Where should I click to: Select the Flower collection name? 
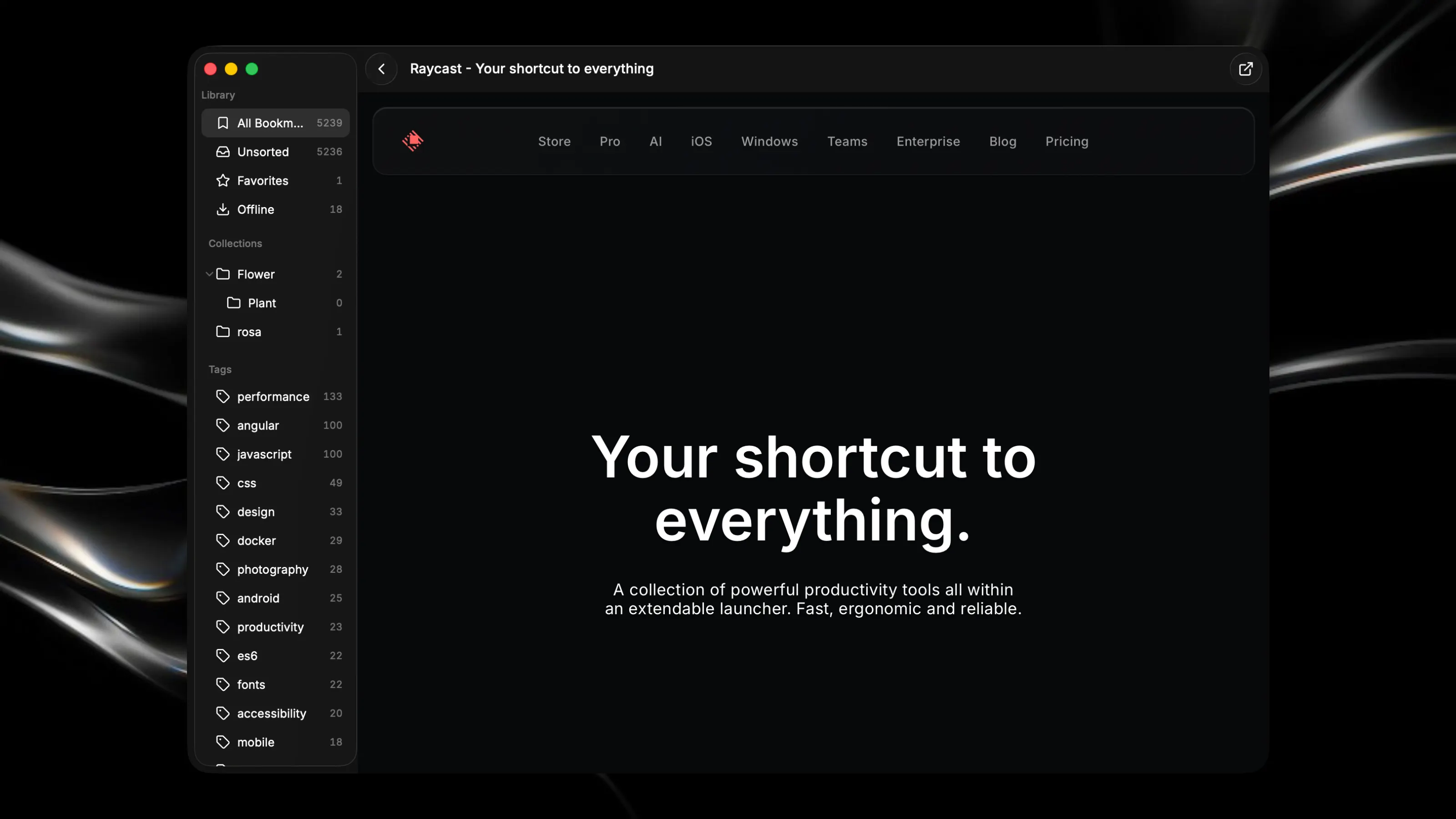point(256,274)
